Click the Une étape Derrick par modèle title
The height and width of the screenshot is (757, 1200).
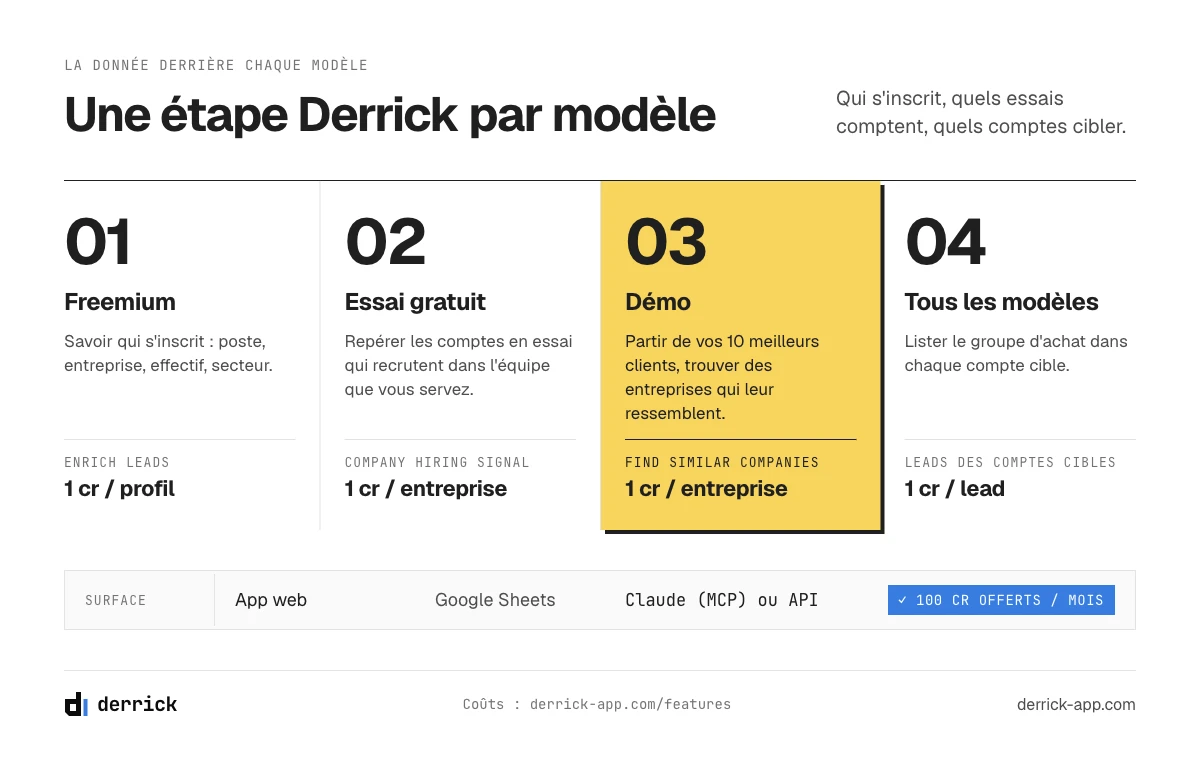390,115
